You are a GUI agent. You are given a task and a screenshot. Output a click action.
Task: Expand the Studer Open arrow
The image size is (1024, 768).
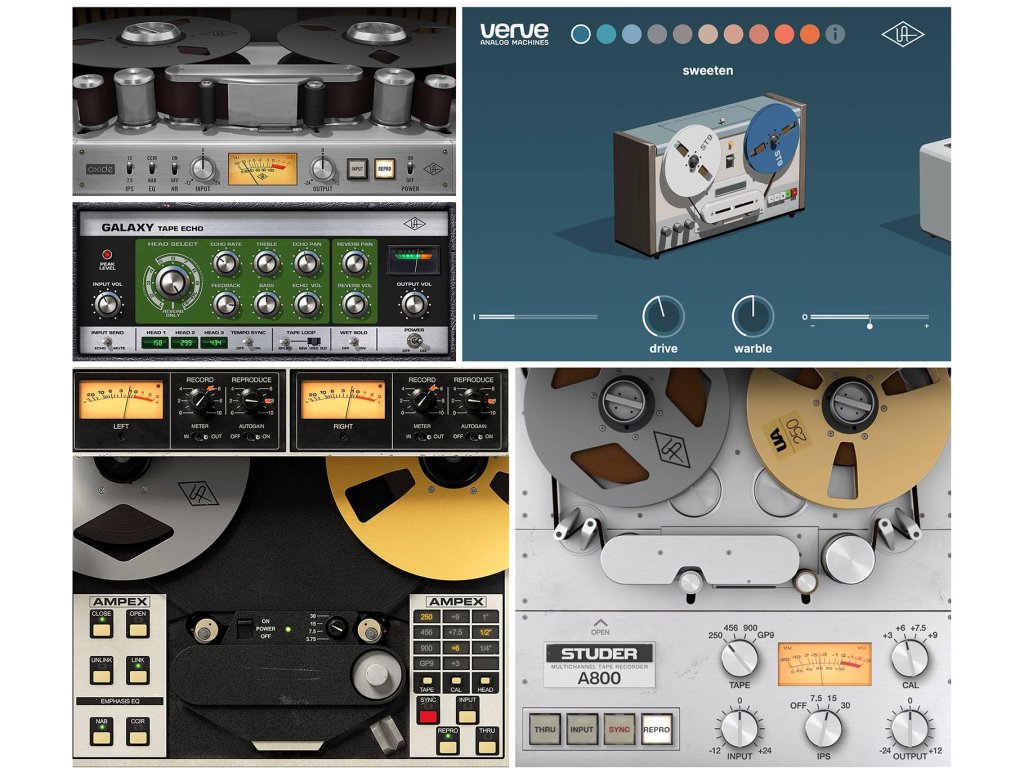click(600, 620)
